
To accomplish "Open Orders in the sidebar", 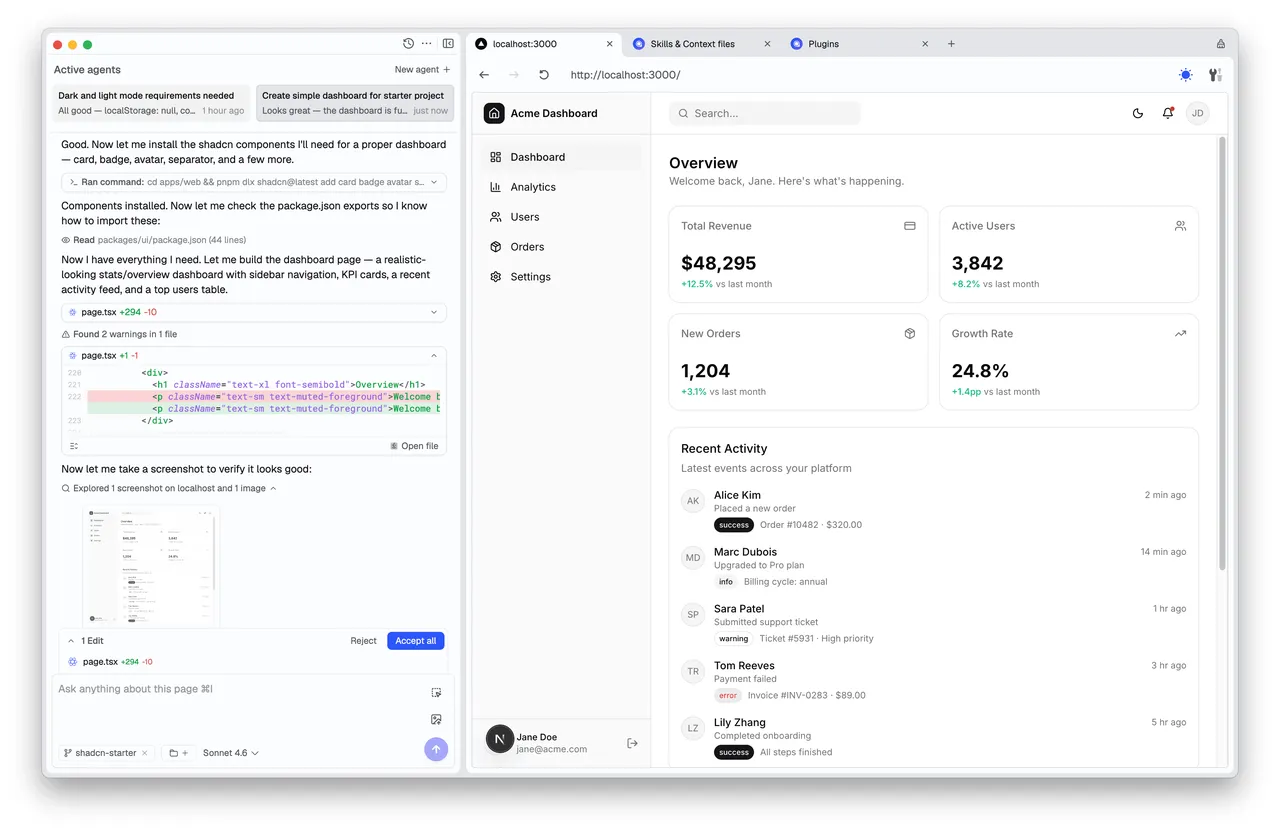I will click(562, 247).
